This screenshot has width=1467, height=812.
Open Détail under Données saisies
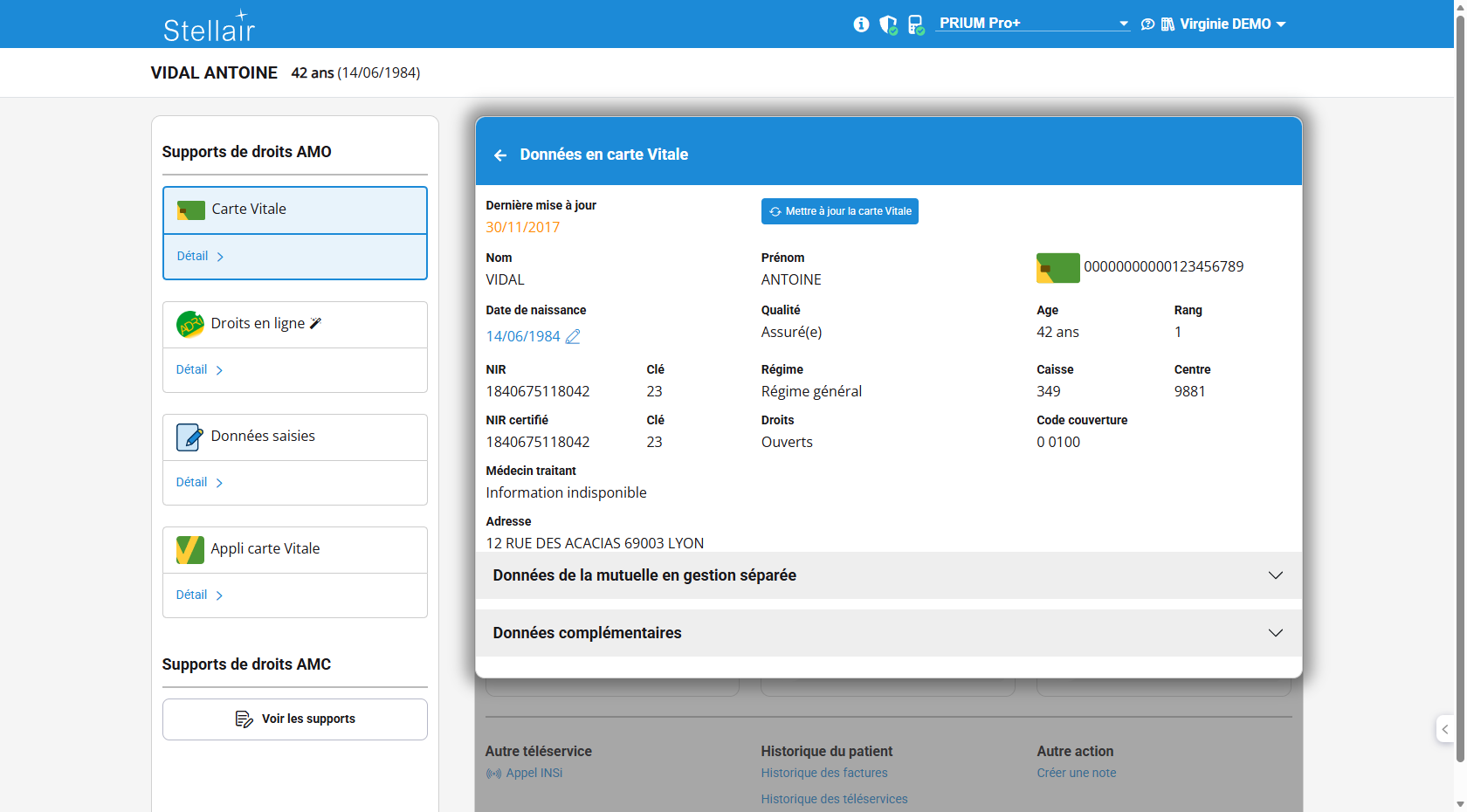pos(200,483)
